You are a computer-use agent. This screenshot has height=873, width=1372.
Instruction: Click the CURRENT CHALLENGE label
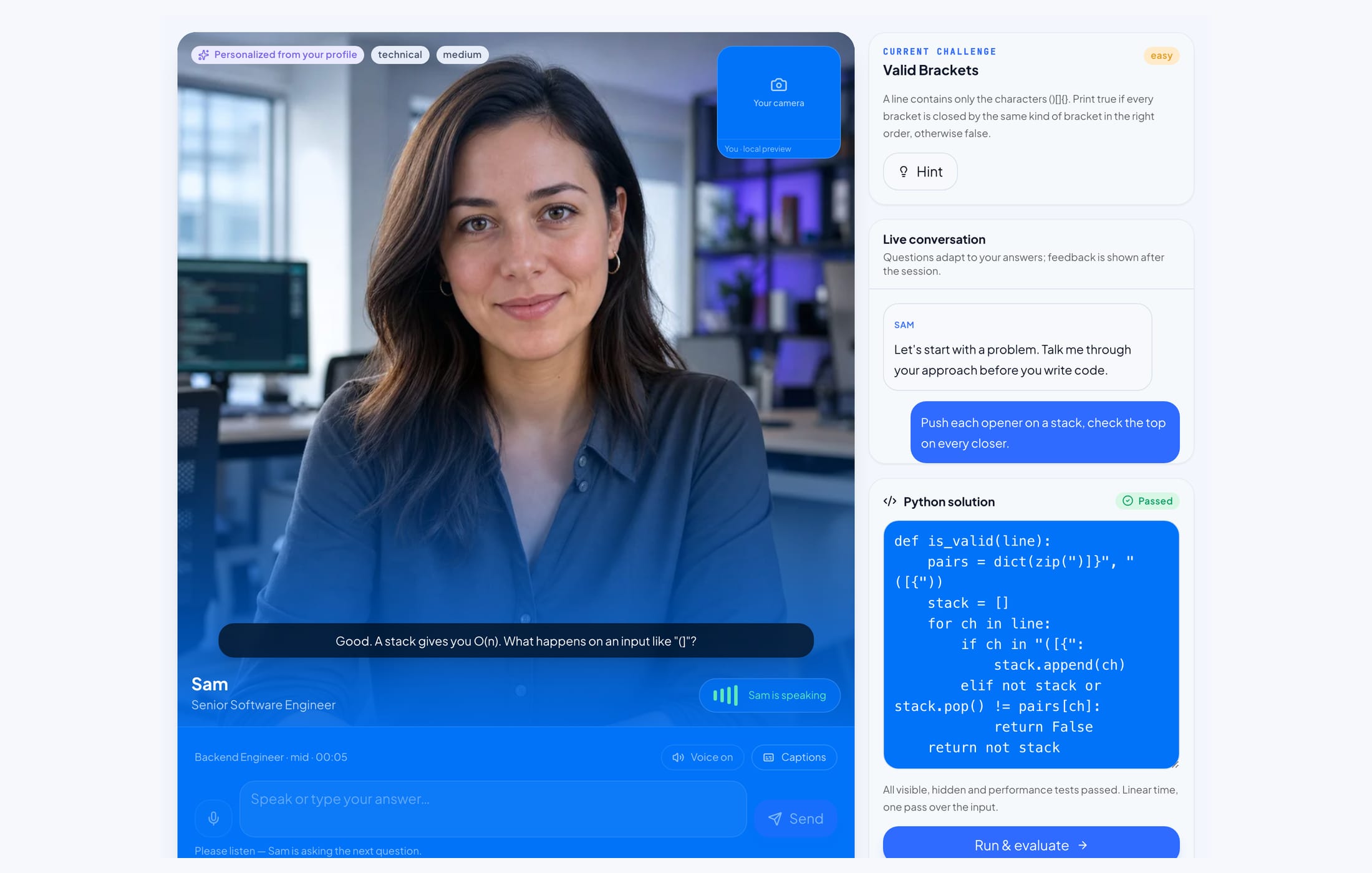tap(939, 52)
